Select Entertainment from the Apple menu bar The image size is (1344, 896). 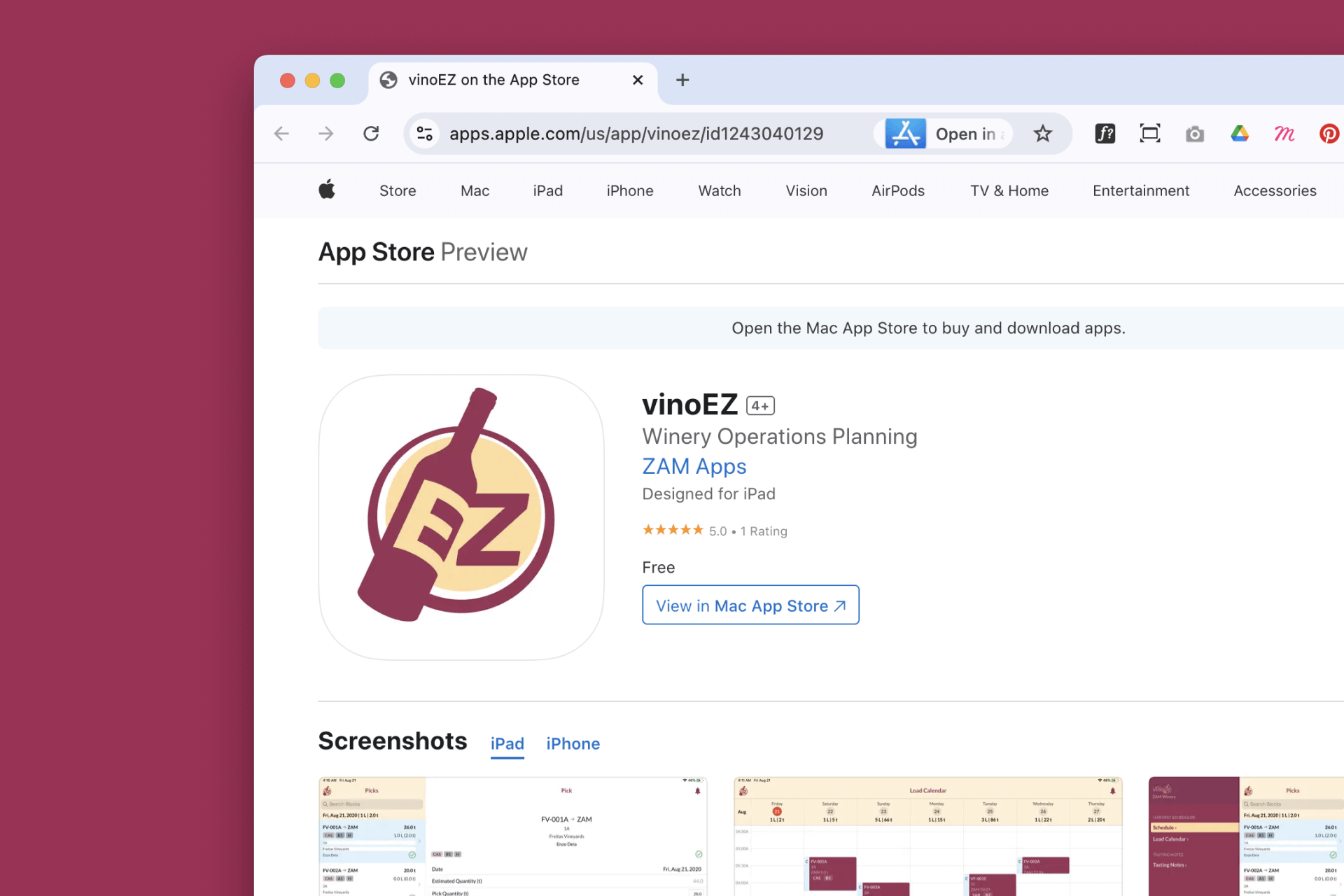1140,190
